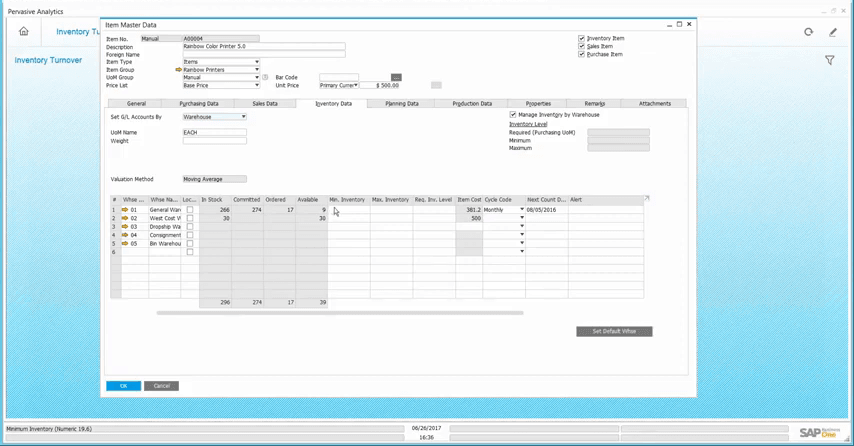This screenshot has width=854, height=446.
Task: Click the Weight input field
Action: [215, 141]
